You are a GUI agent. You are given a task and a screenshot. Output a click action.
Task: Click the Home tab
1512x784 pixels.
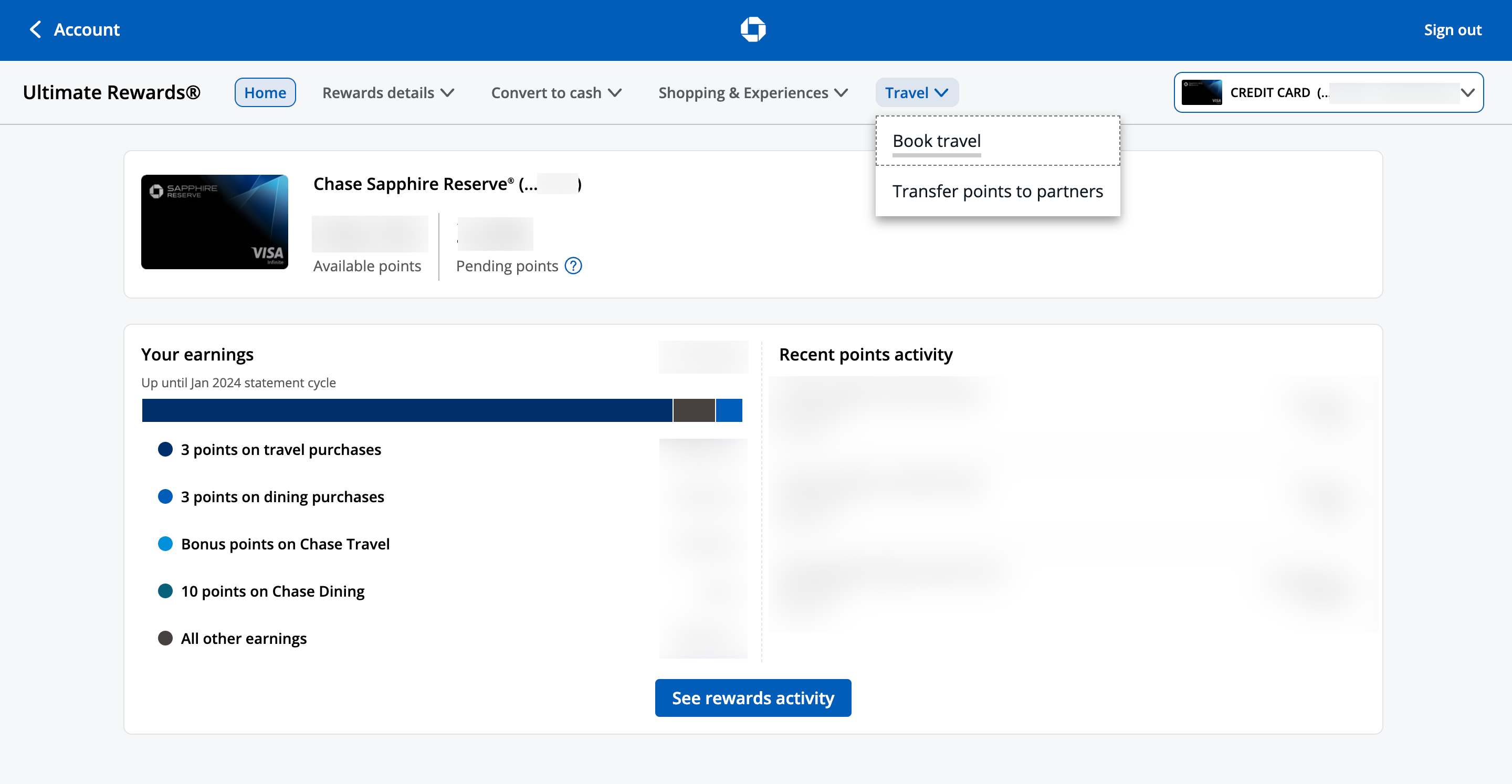(x=264, y=92)
